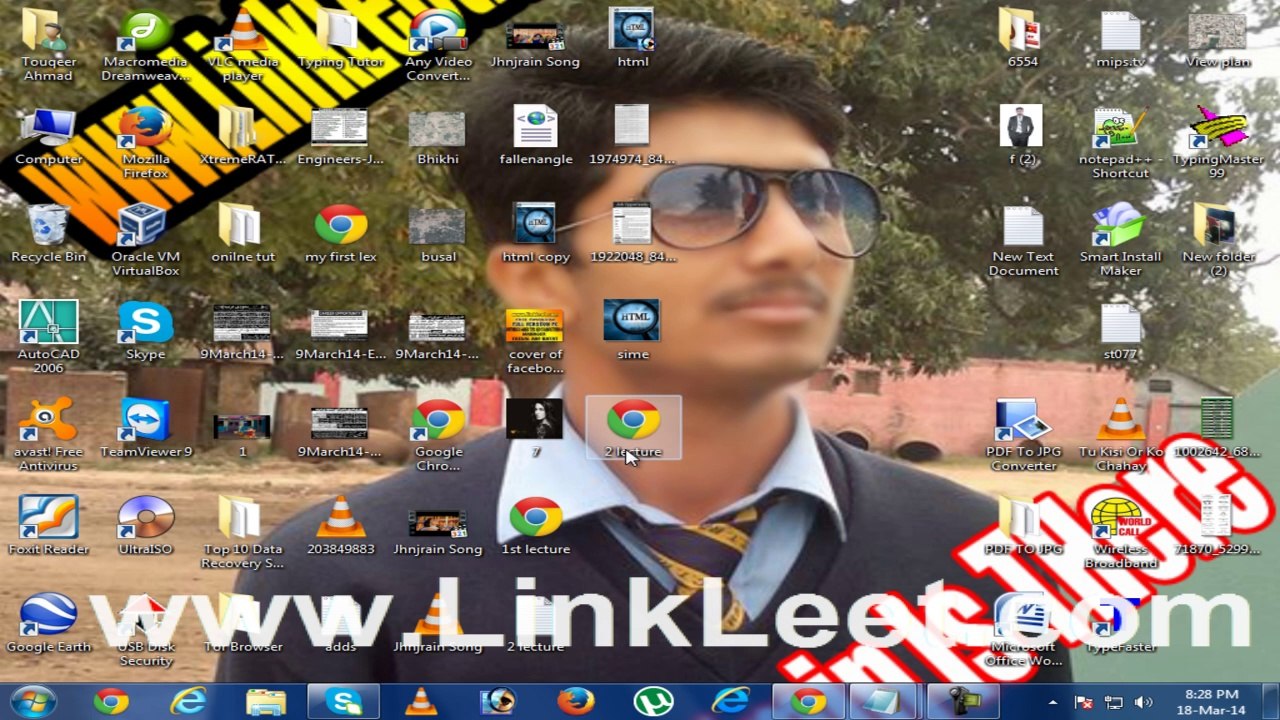The height and width of the screenshot is (720, 1280).
Task: Open the Foxit Reader shortcut
Action: [48, 526]
